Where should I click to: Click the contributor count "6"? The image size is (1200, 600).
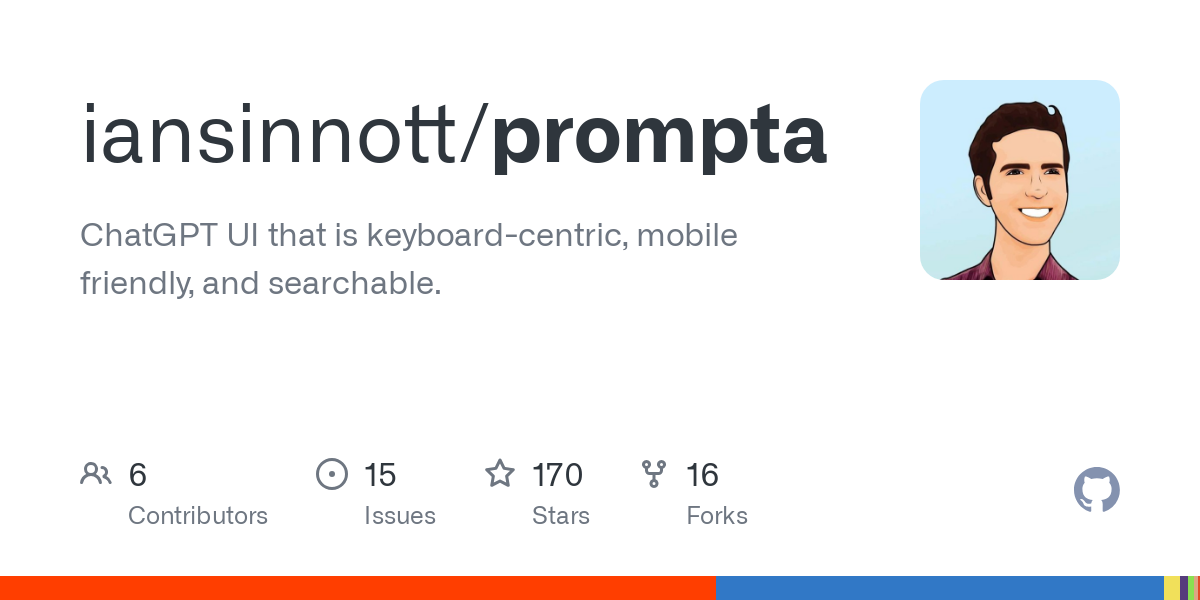click(138, 474)
